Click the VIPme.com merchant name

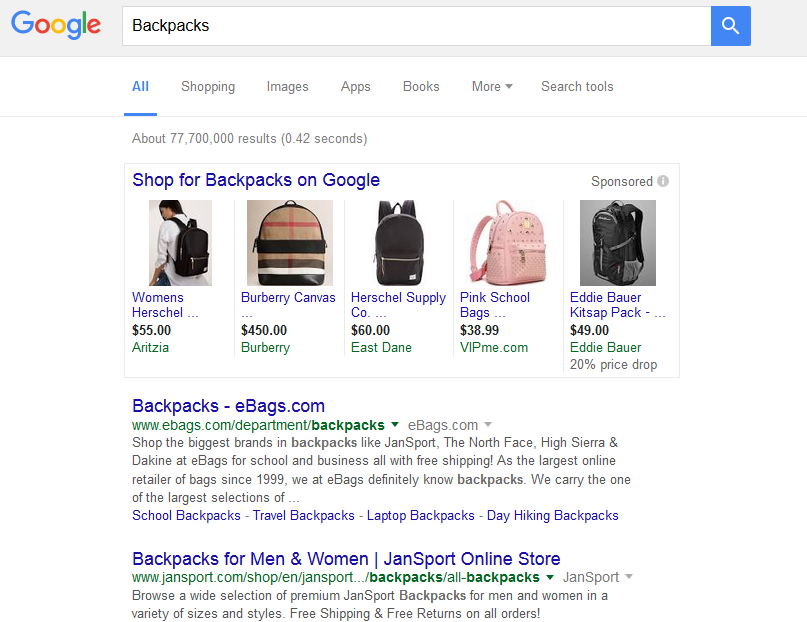(x=494, y=348)
